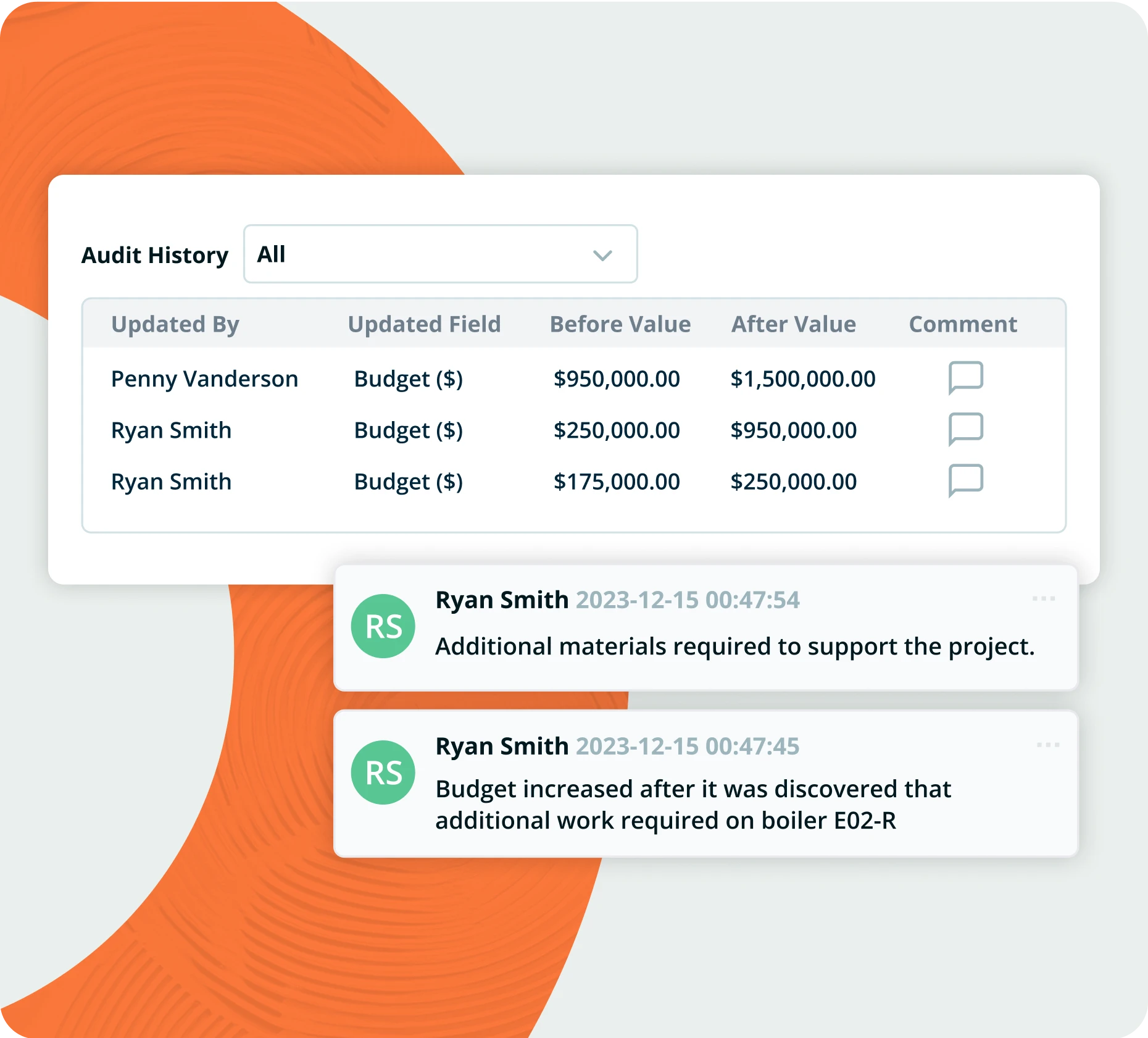1148x1038 pixels.
Task: Click the 2023-12-15 00:47:45 timestamp
Action: [x=687, y=746]
